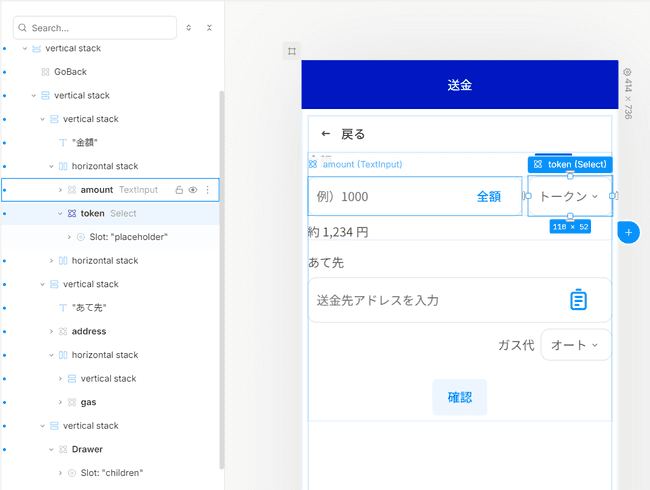The width and height of the screenshot is (650, 490).
Task: Select the GoBack tree row
Action: (110, 72)
